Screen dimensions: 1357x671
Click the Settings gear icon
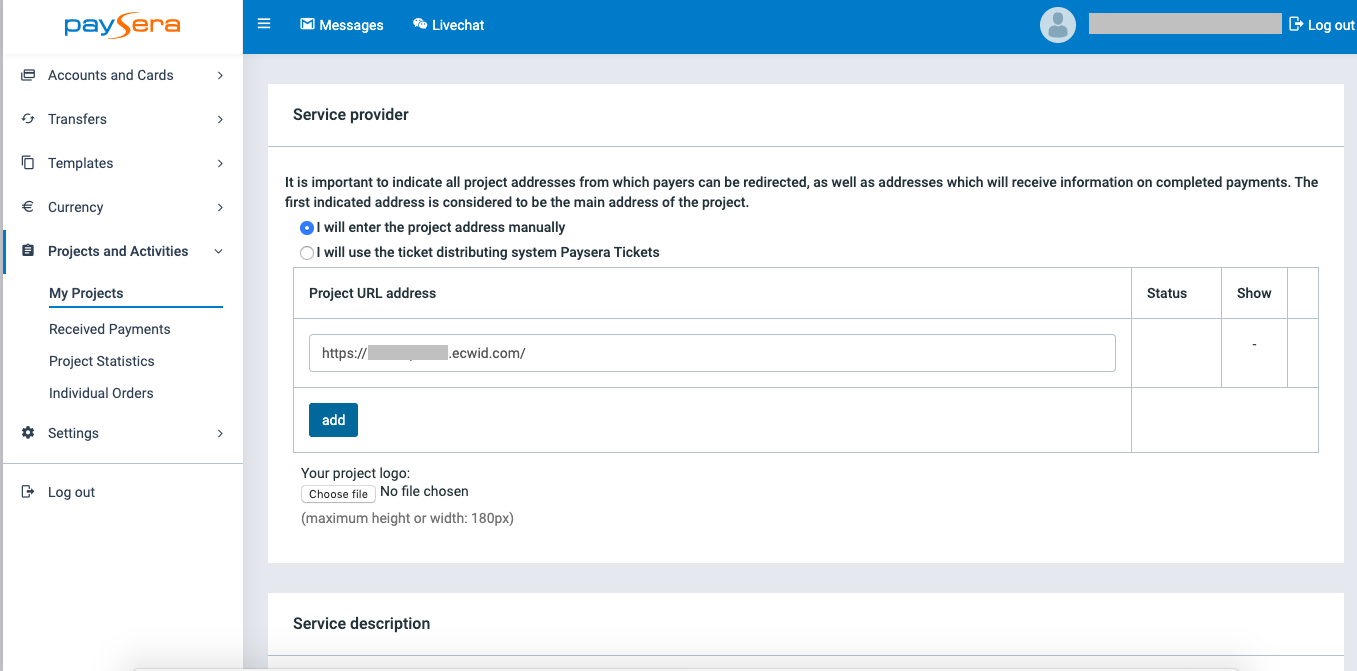pos(27,433)
